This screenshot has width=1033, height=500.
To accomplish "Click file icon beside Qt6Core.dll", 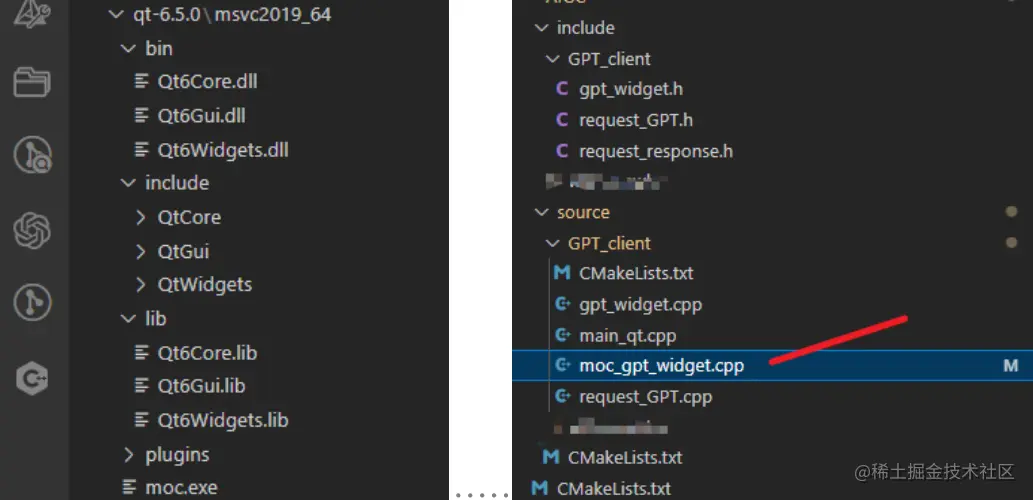I will [x=141, y=81].
